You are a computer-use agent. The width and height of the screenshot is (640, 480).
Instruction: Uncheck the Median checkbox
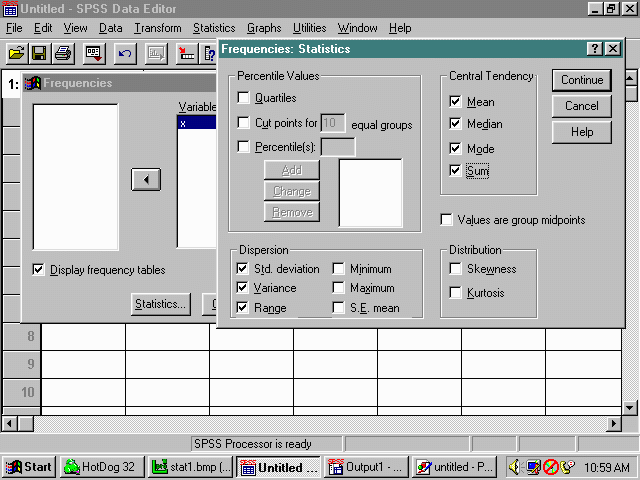pyautogui.click(x=455, y=123)
